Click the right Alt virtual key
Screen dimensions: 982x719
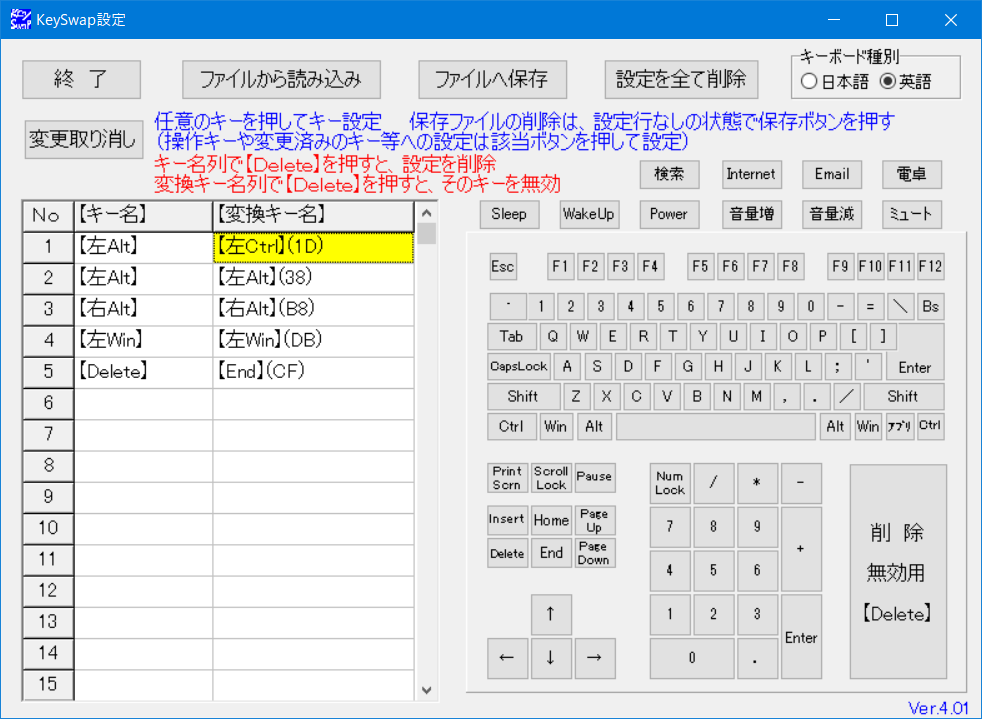coord(835,427)
